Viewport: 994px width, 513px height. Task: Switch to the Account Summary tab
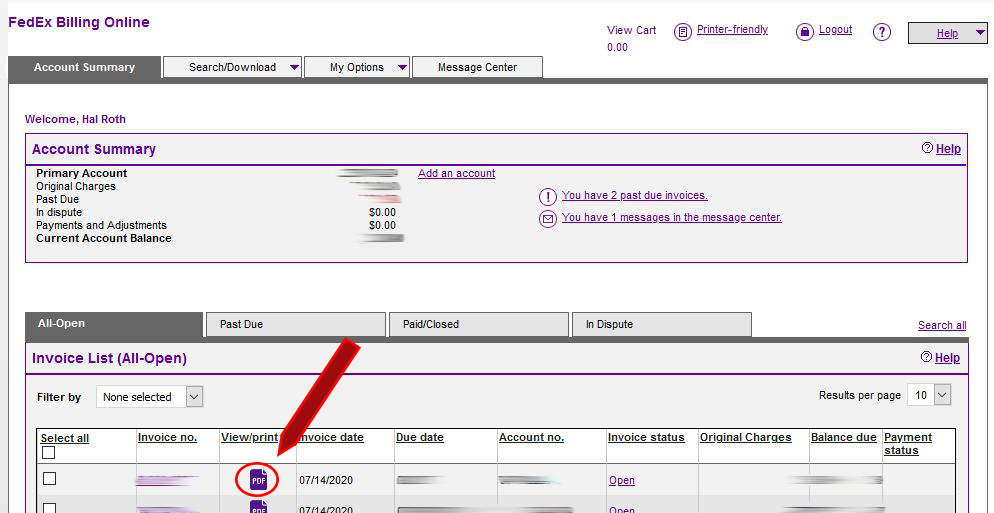tap(84, 67)
